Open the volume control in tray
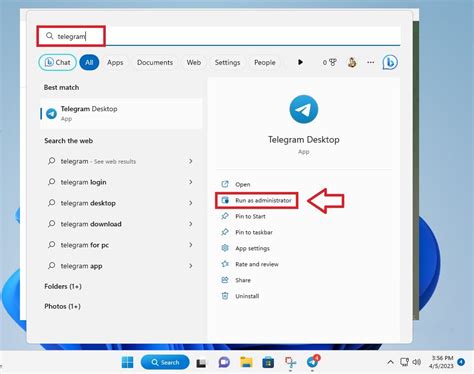This screenshot has height=374, width=474. [x=417, y=362]
